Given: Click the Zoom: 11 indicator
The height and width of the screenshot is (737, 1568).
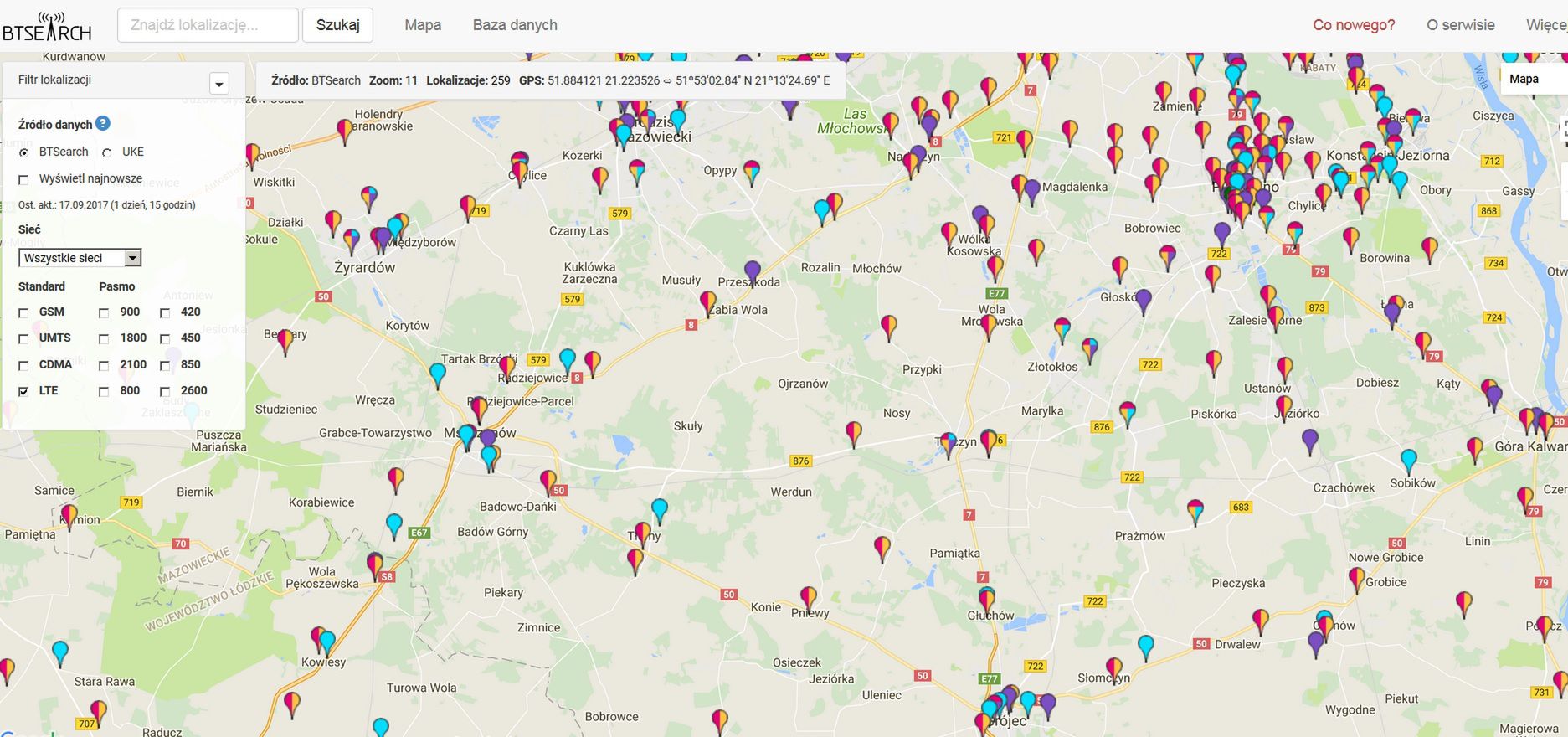Looking at the screenshot, I should [x=393, y=80].
